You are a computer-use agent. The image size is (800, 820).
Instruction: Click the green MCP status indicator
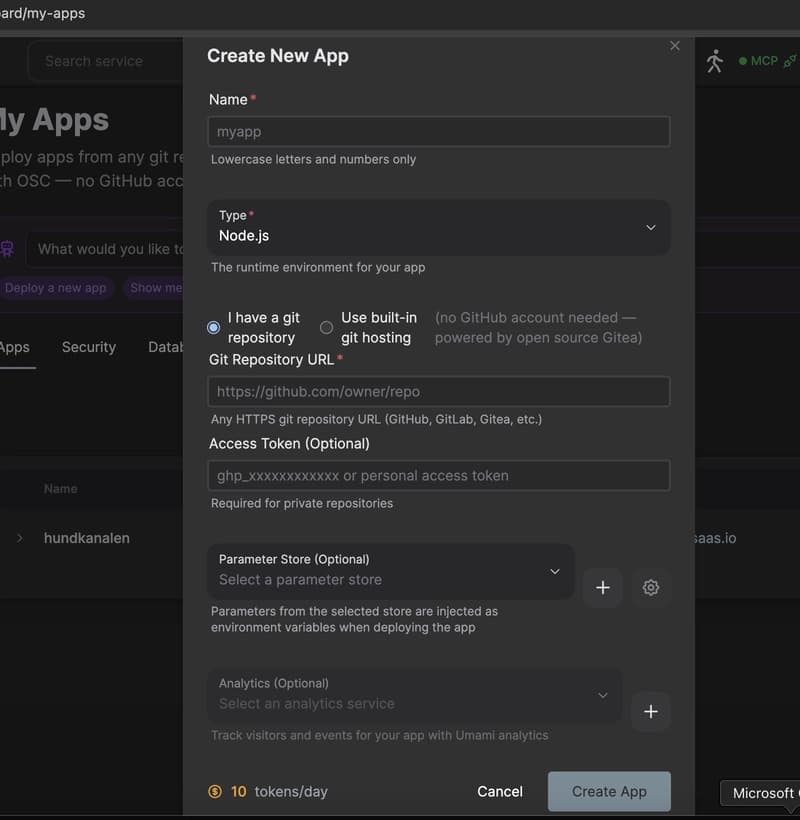(x=741, y=60)
